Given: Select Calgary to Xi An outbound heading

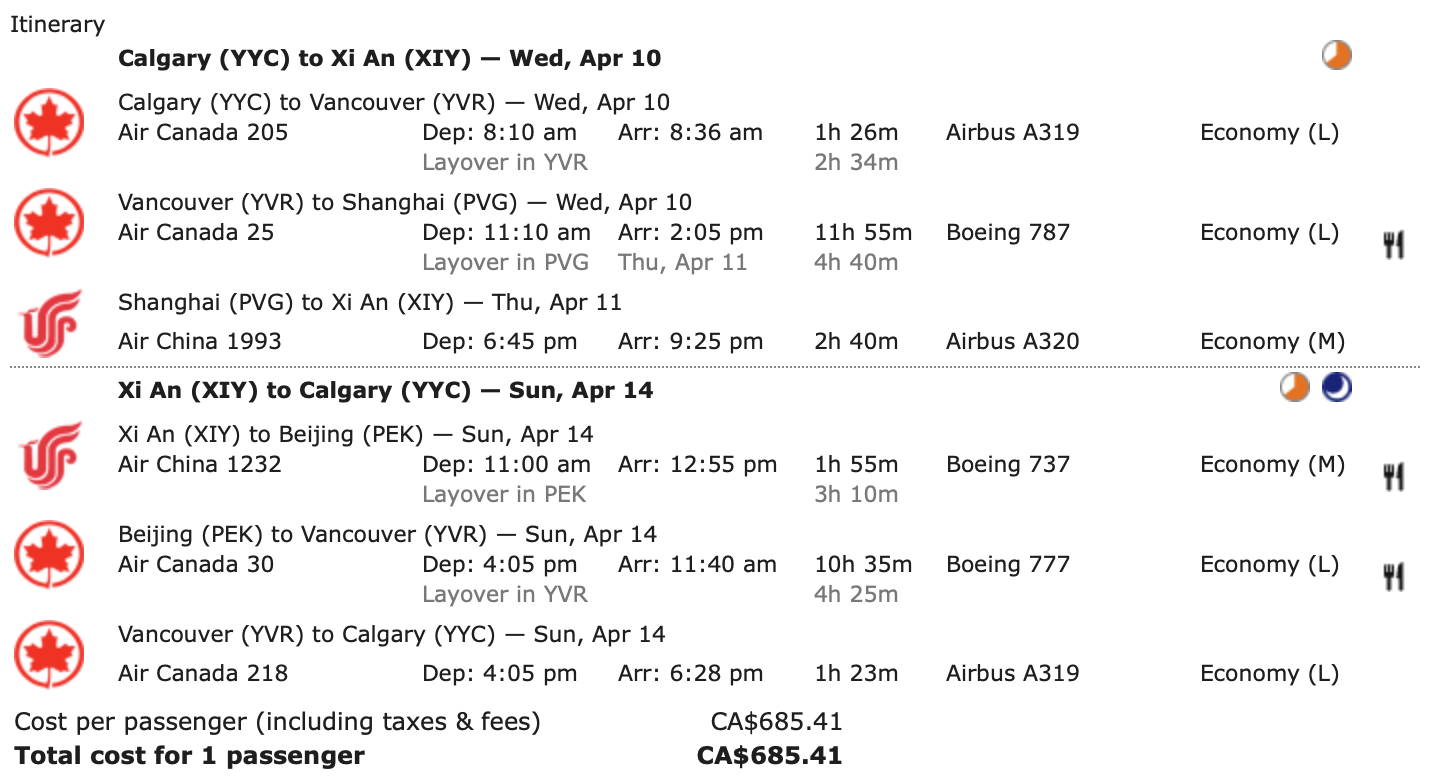Looking at the screenshot, I should click(390, 58).
